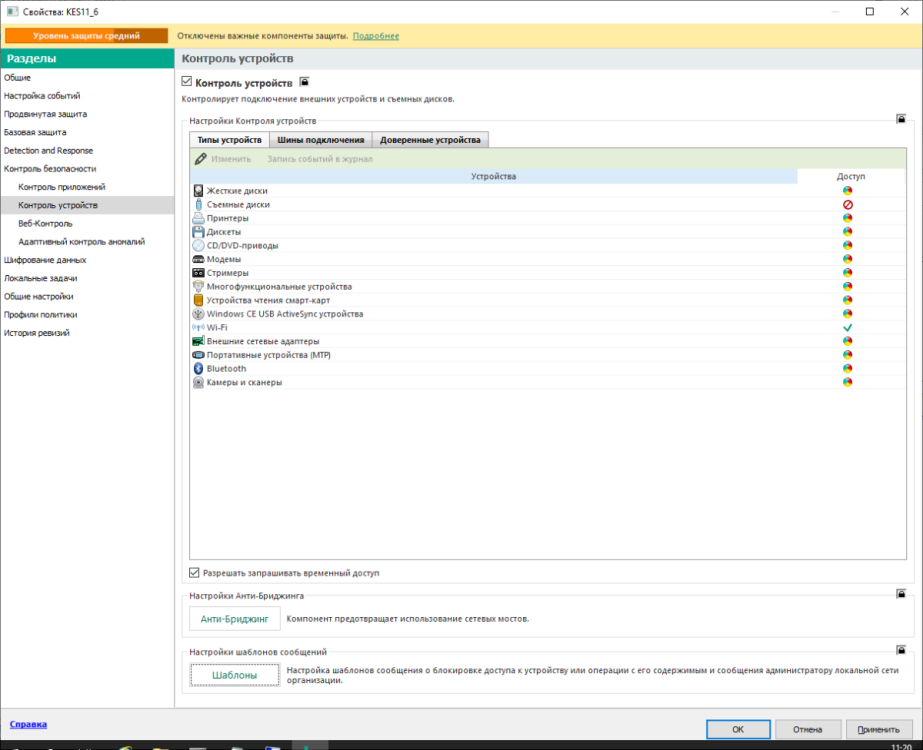The width and height of the screenshot is (923, 750).
Task: Click the access status icon for Жесткие диски
Action: pos(848,191)
